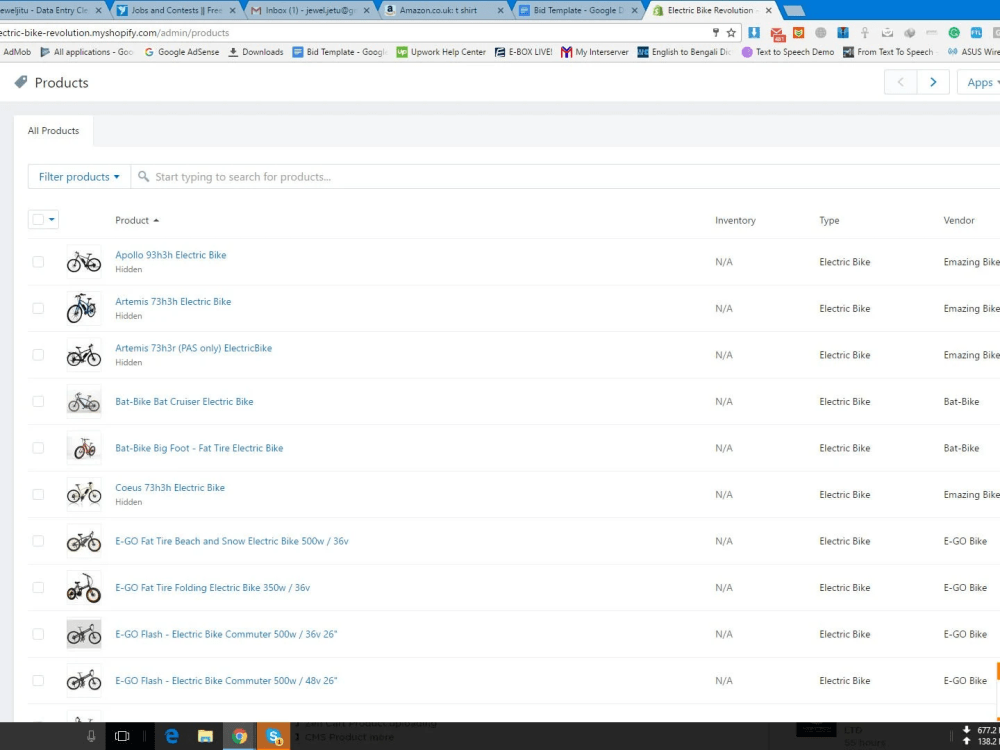Open the Filter products dropdown
Screen dimensions: 1000x750
coord(79,177)
